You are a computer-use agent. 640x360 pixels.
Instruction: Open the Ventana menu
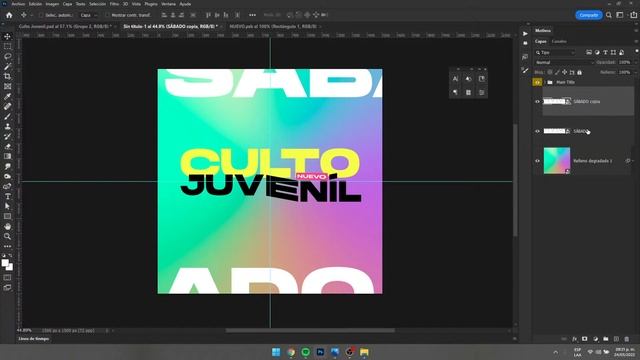point(168,4)
